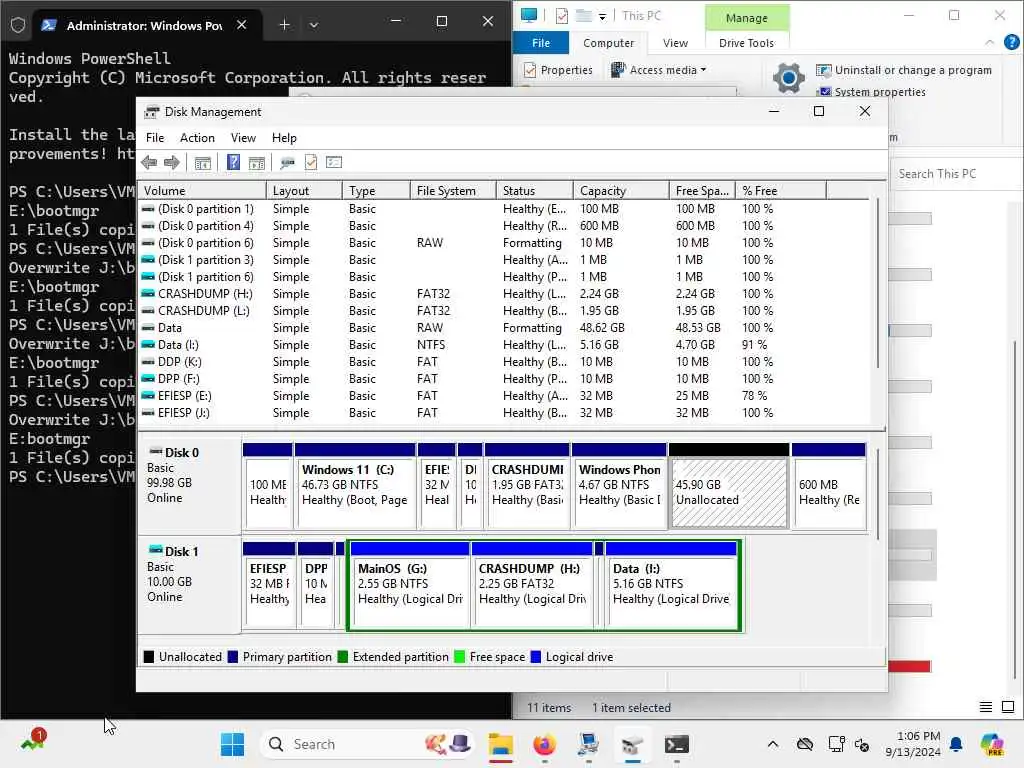Sort by Volume column header

coord(202,191)
